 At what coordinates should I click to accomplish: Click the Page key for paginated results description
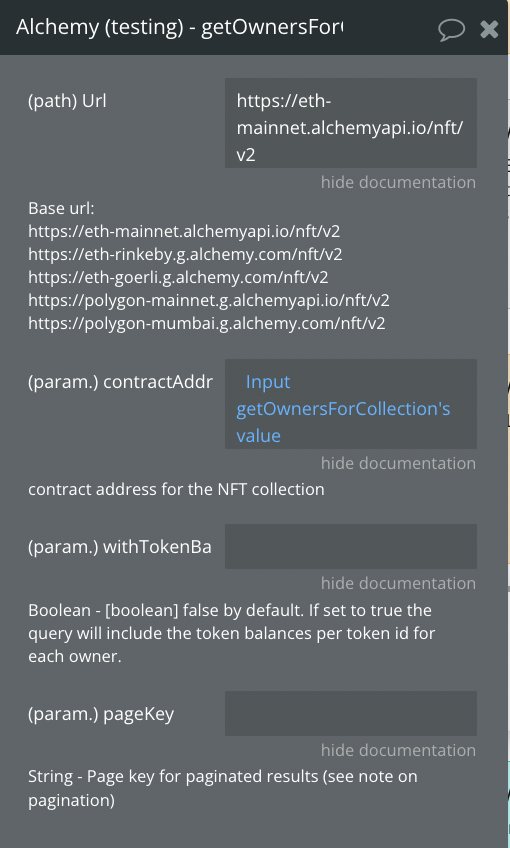click(223, 789)
